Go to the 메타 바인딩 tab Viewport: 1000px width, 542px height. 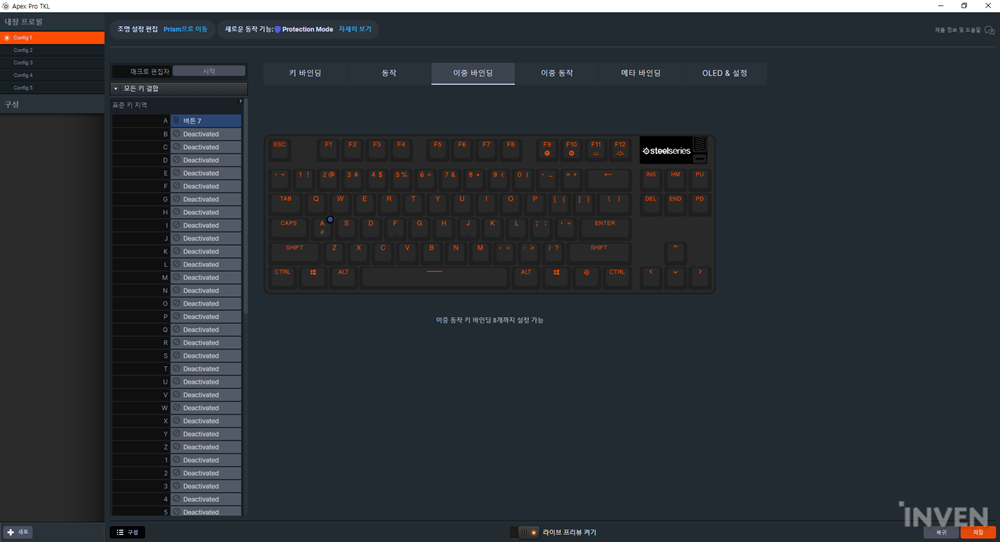point(641,73)
